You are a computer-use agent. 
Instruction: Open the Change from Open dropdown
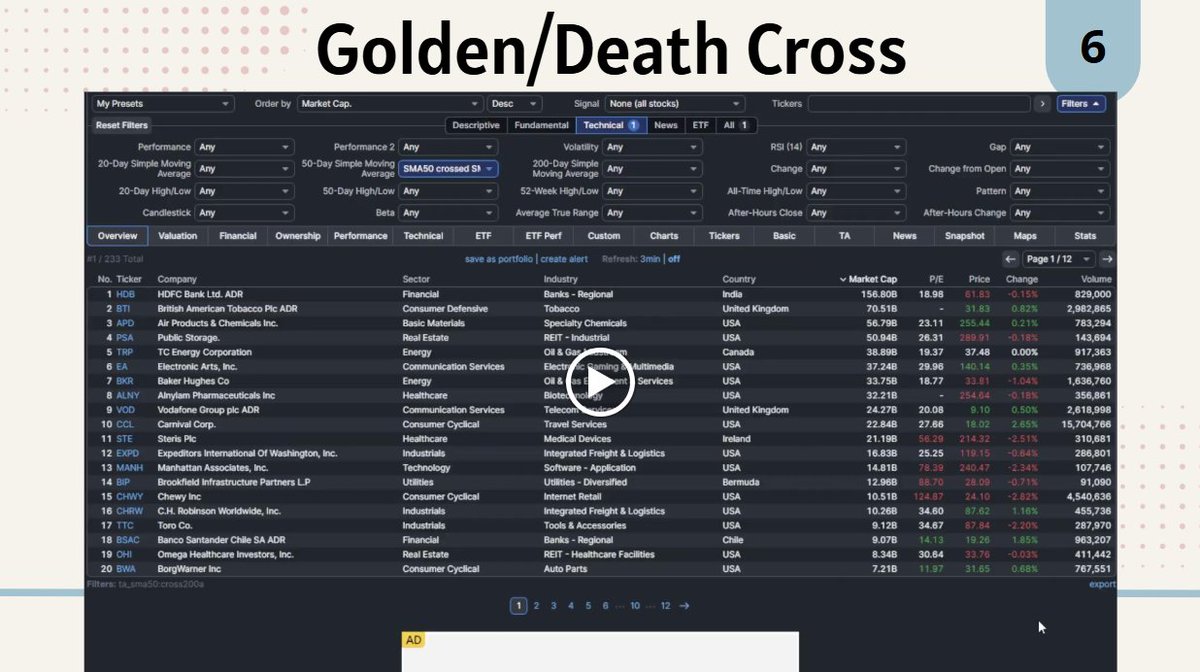tap(1060, 169)
